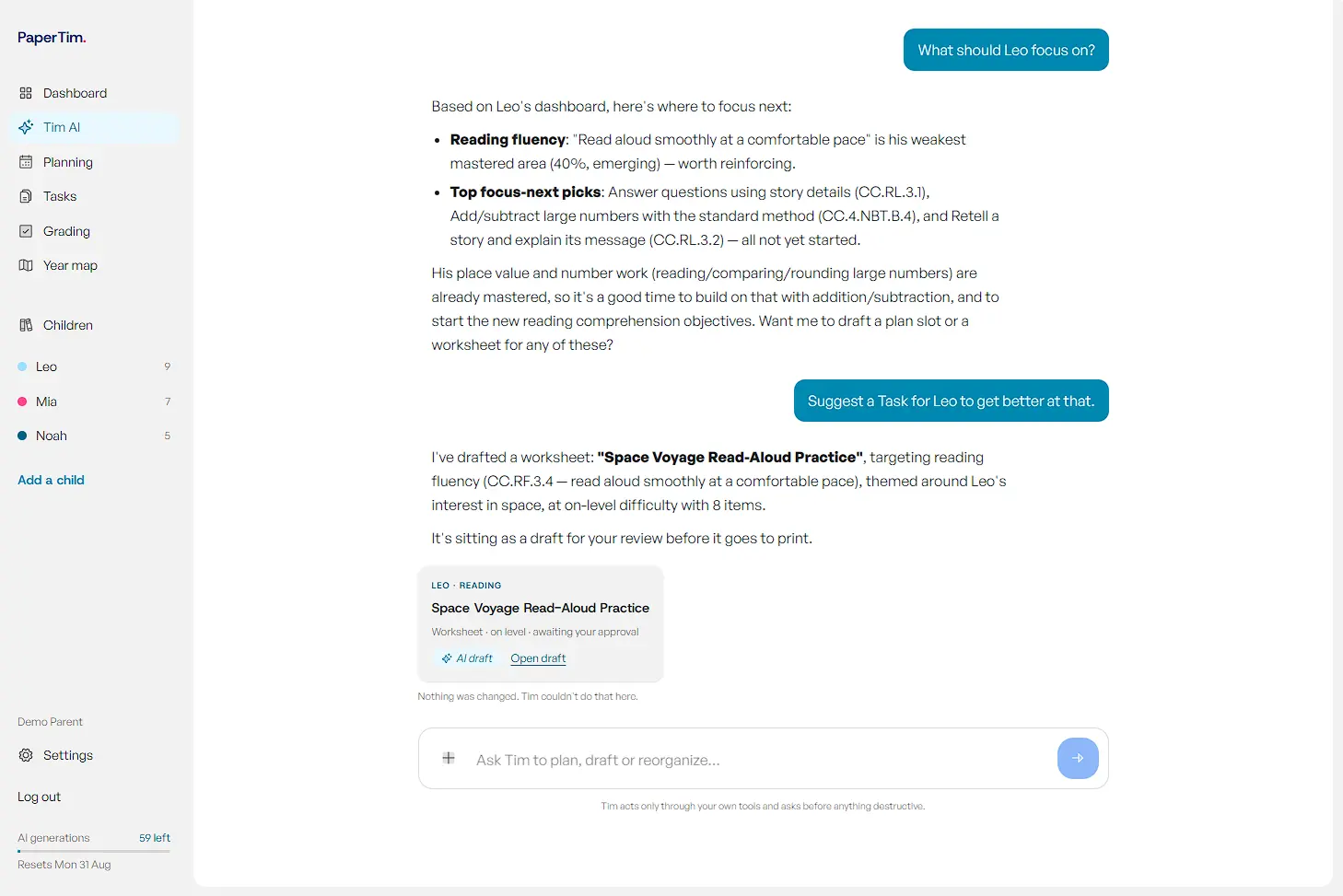
Task: Click the PaperTim logo
Action: click(52, 38)
